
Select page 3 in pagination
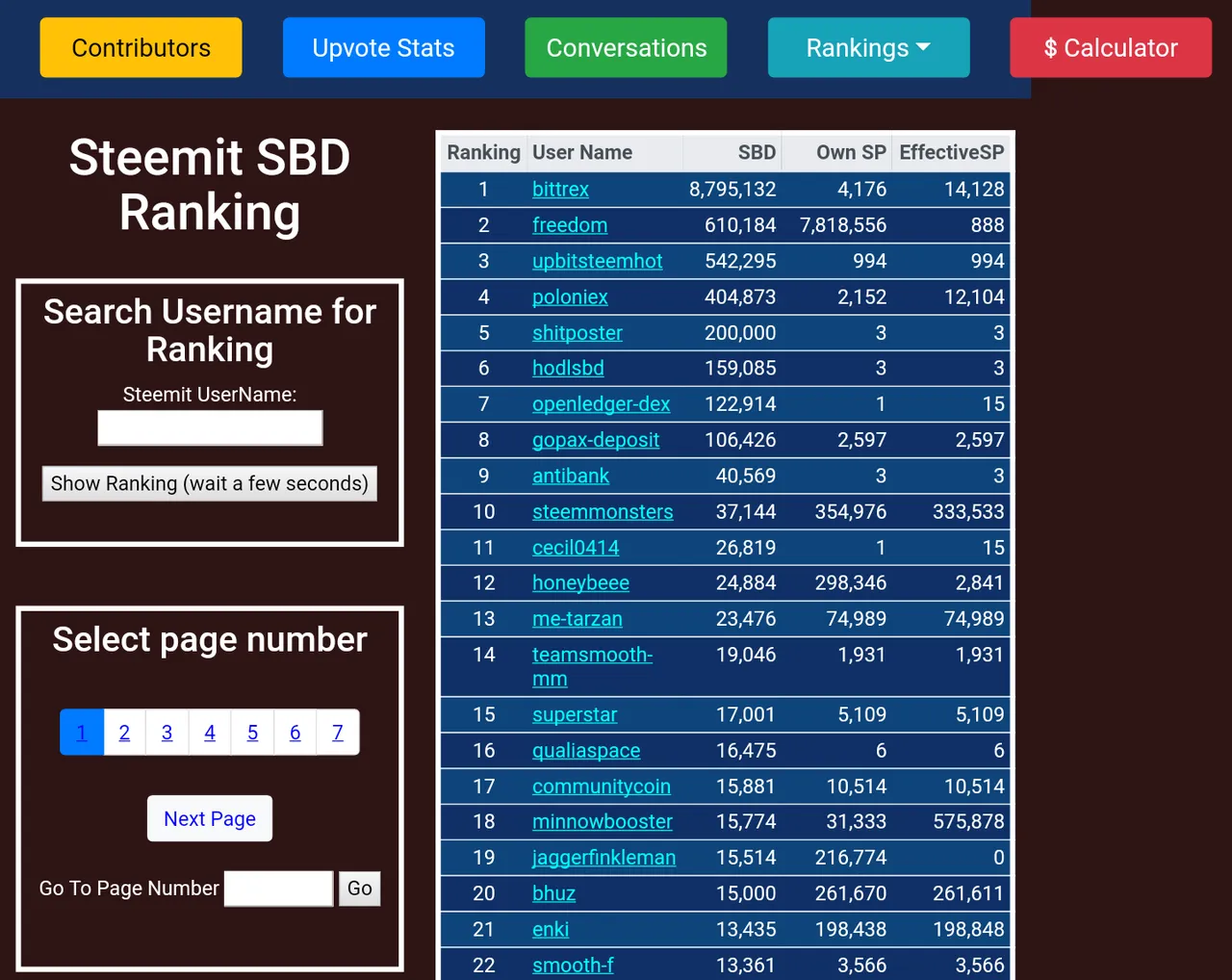coord(167,733)
